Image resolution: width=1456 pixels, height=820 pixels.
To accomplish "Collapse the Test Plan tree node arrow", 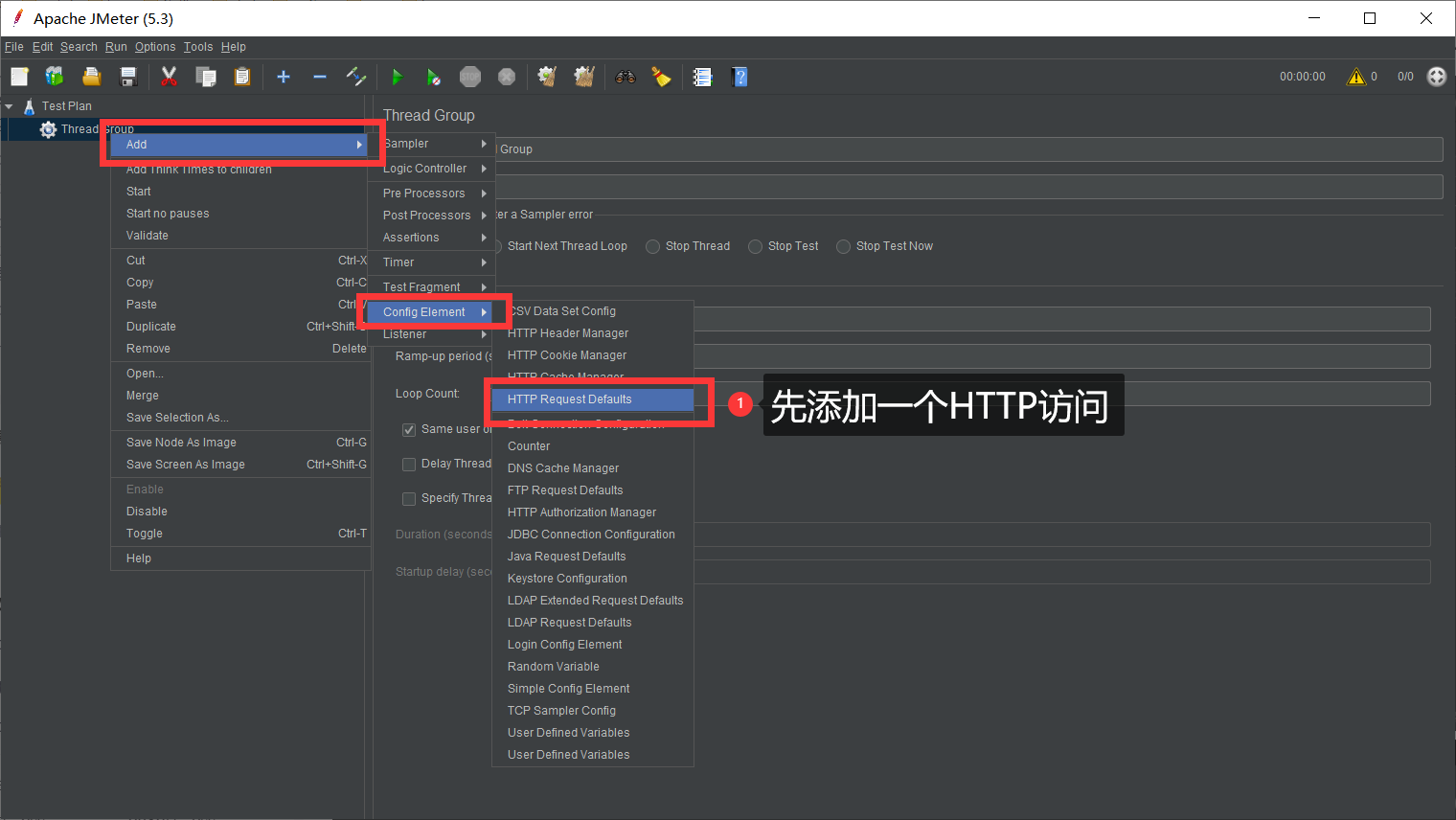I will pos(9,106).
